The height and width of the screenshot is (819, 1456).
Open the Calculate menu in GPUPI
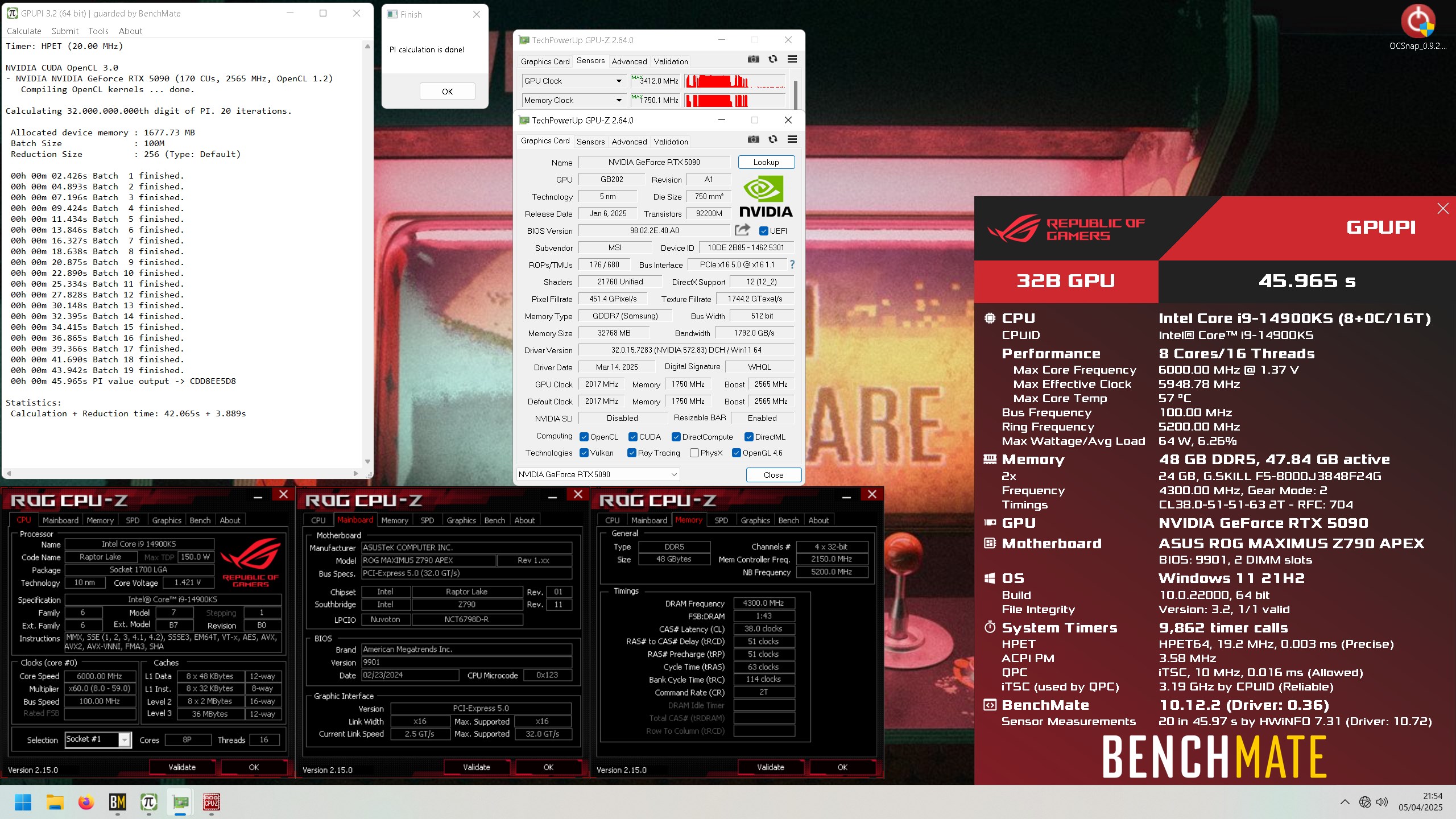24,31
